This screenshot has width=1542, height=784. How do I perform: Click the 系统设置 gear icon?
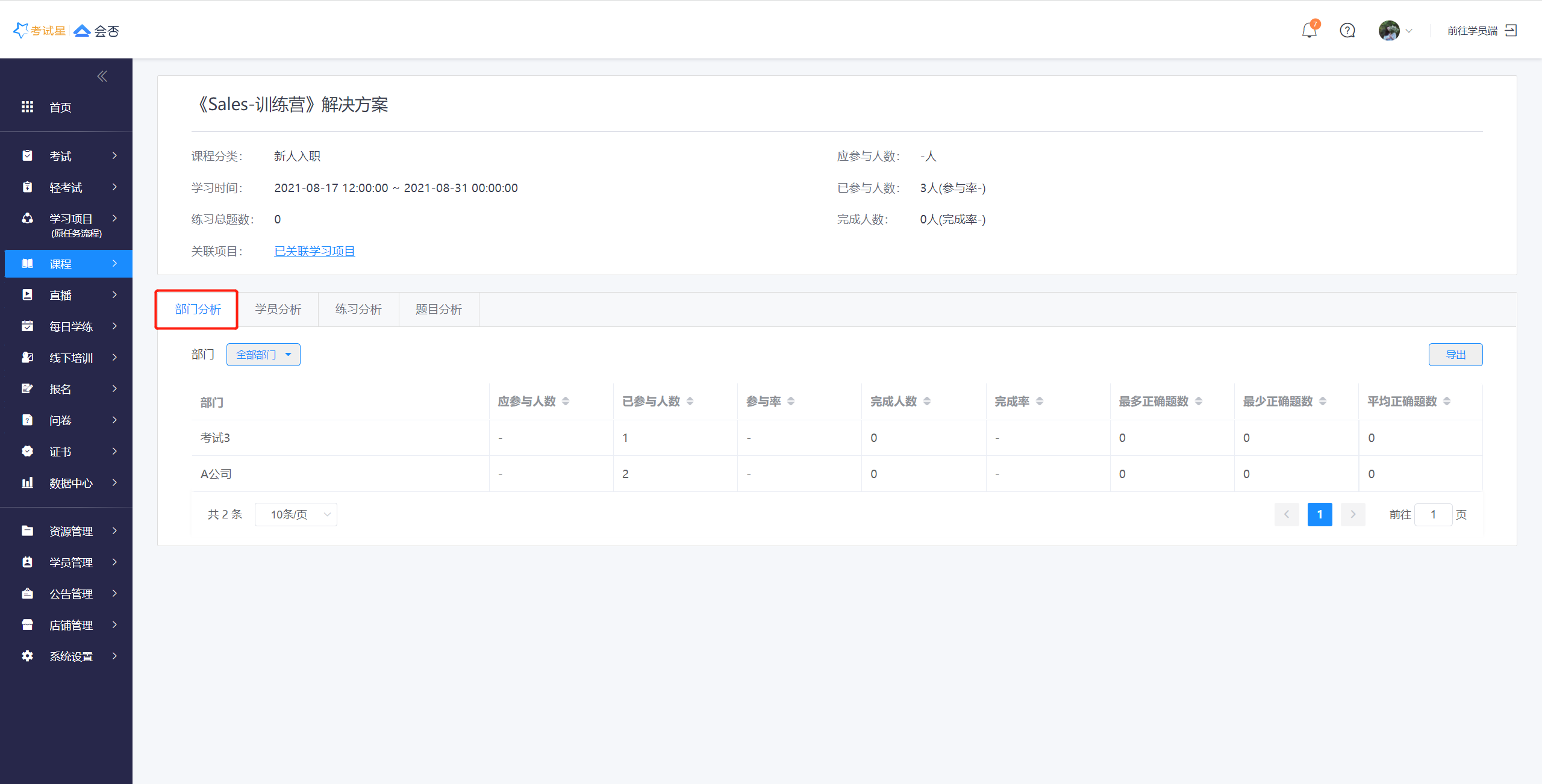(x=27, y=656)
